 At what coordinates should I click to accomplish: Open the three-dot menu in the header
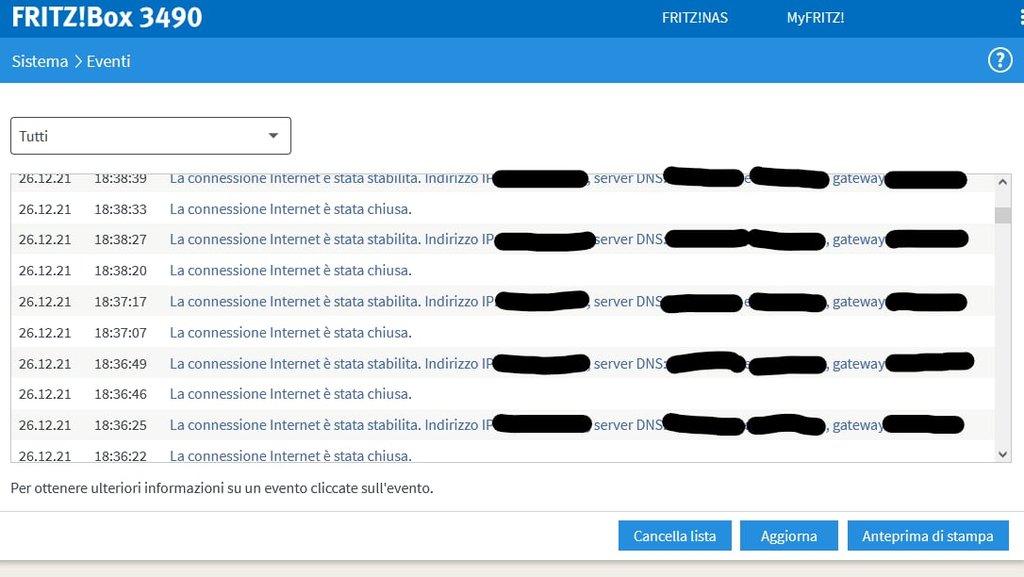coord(1020,18)
